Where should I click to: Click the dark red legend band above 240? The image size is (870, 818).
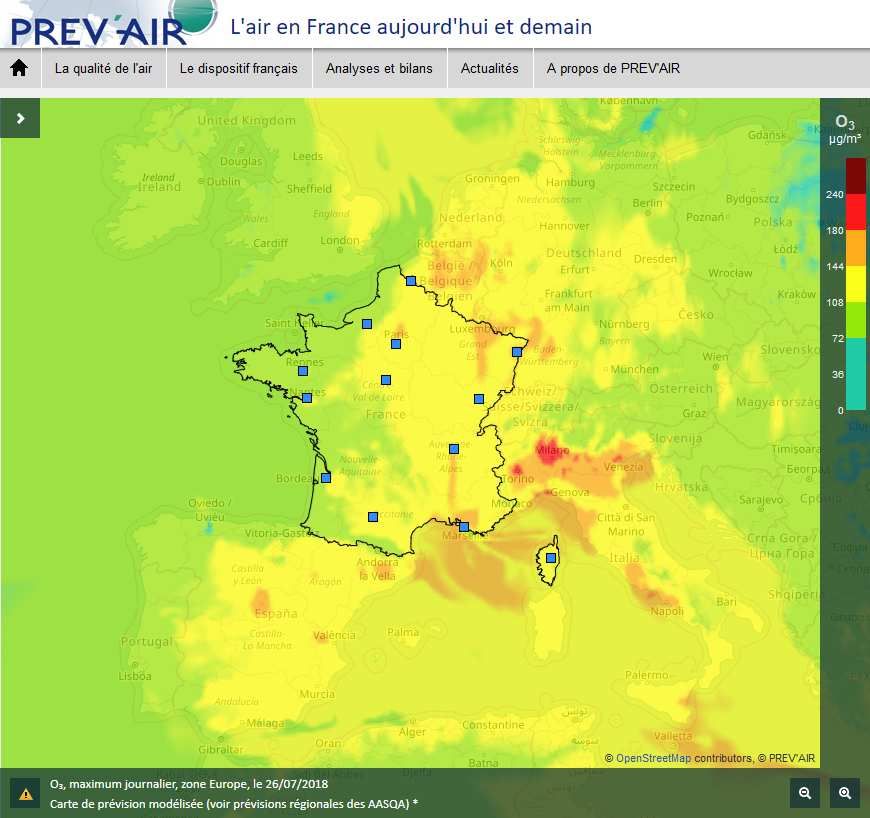click(856, 176)
